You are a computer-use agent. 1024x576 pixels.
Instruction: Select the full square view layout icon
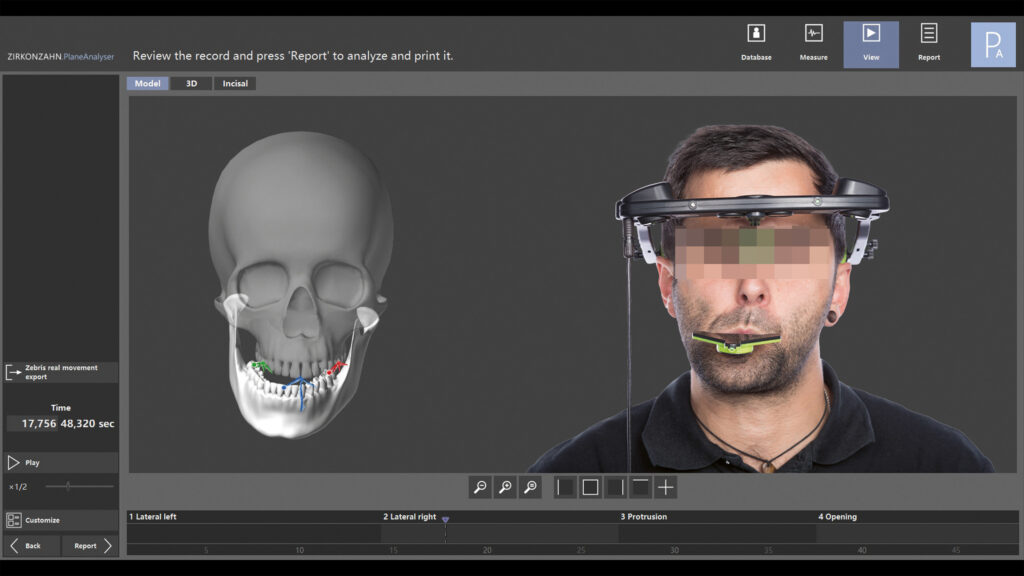[x=590, y=487]
